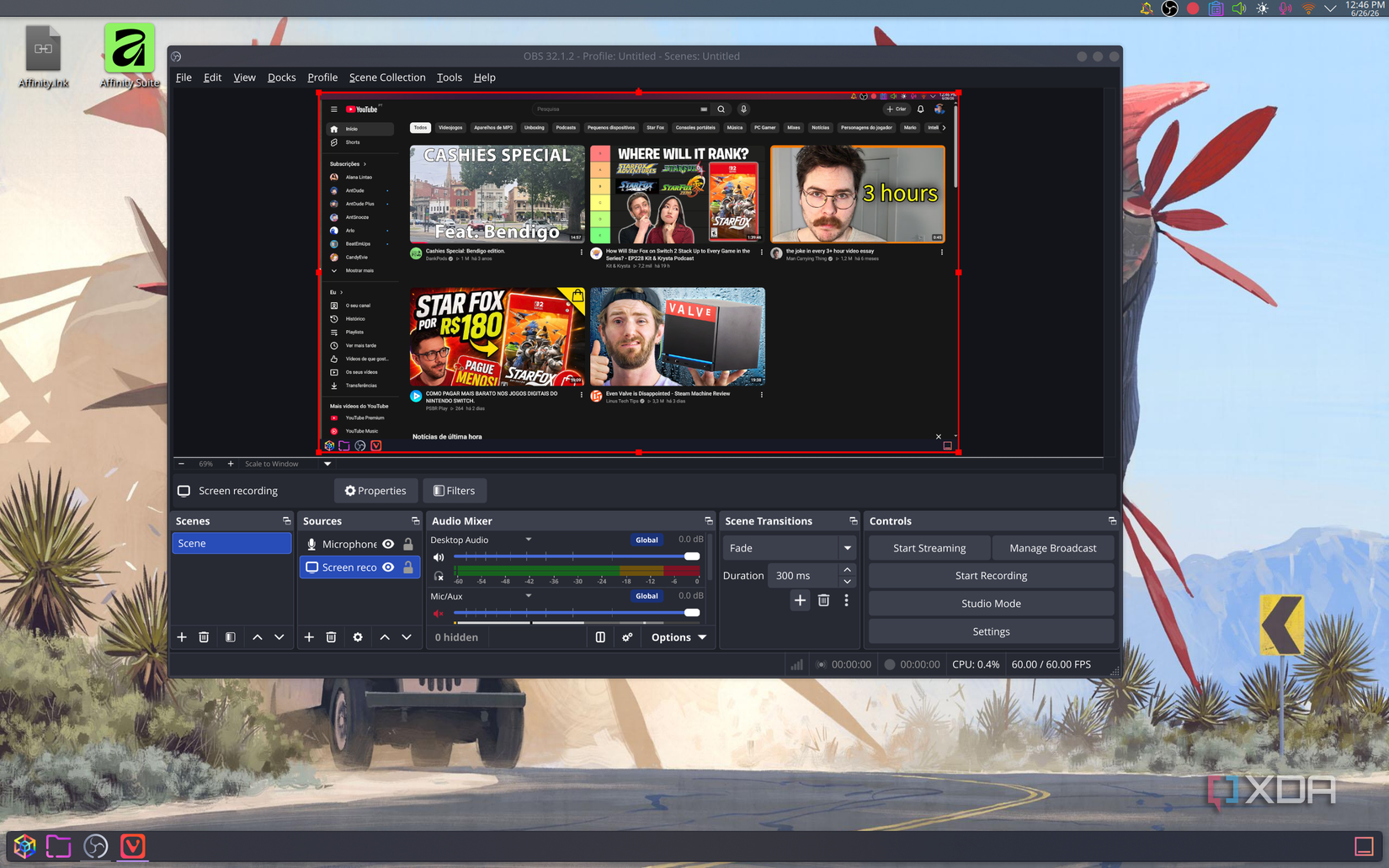1389x868 pixels.
Task: Lock the Microphone source
Action: point(408,544)
